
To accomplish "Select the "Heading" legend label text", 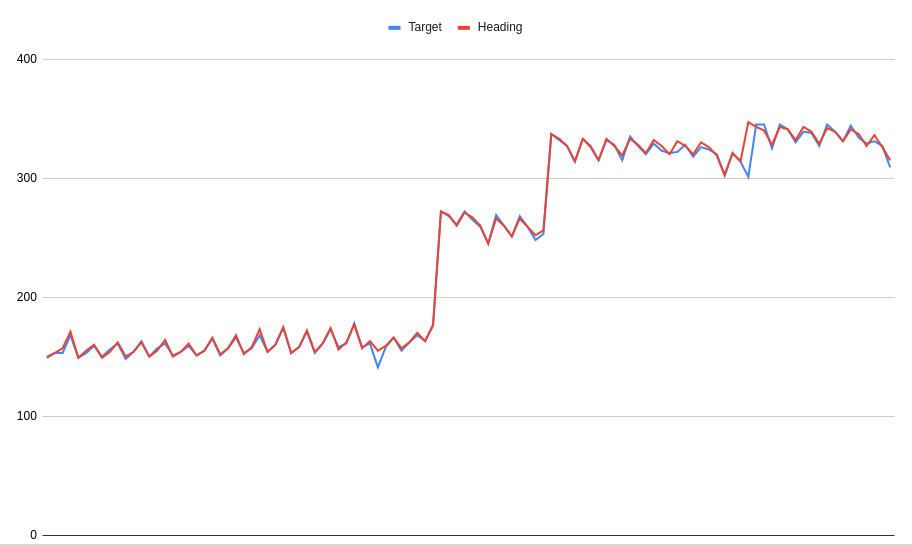I will point(500,27).
